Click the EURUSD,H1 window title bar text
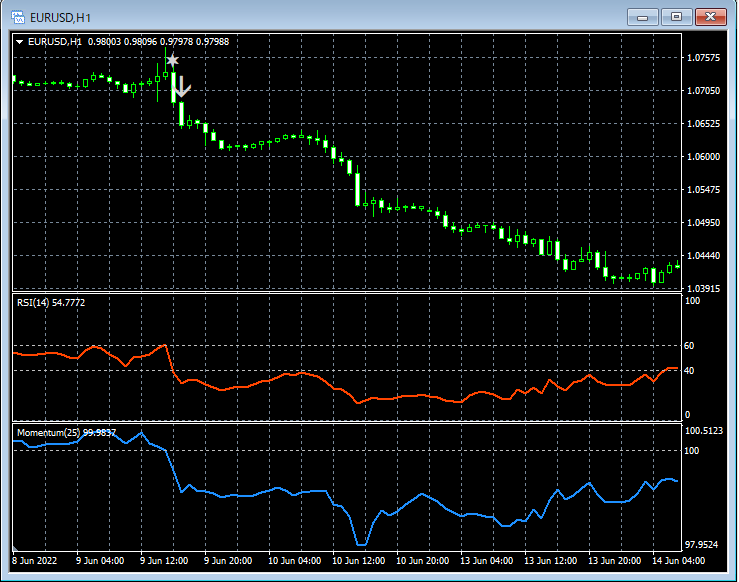The height and width of the screenshot is (582, 739). point(61,17)
